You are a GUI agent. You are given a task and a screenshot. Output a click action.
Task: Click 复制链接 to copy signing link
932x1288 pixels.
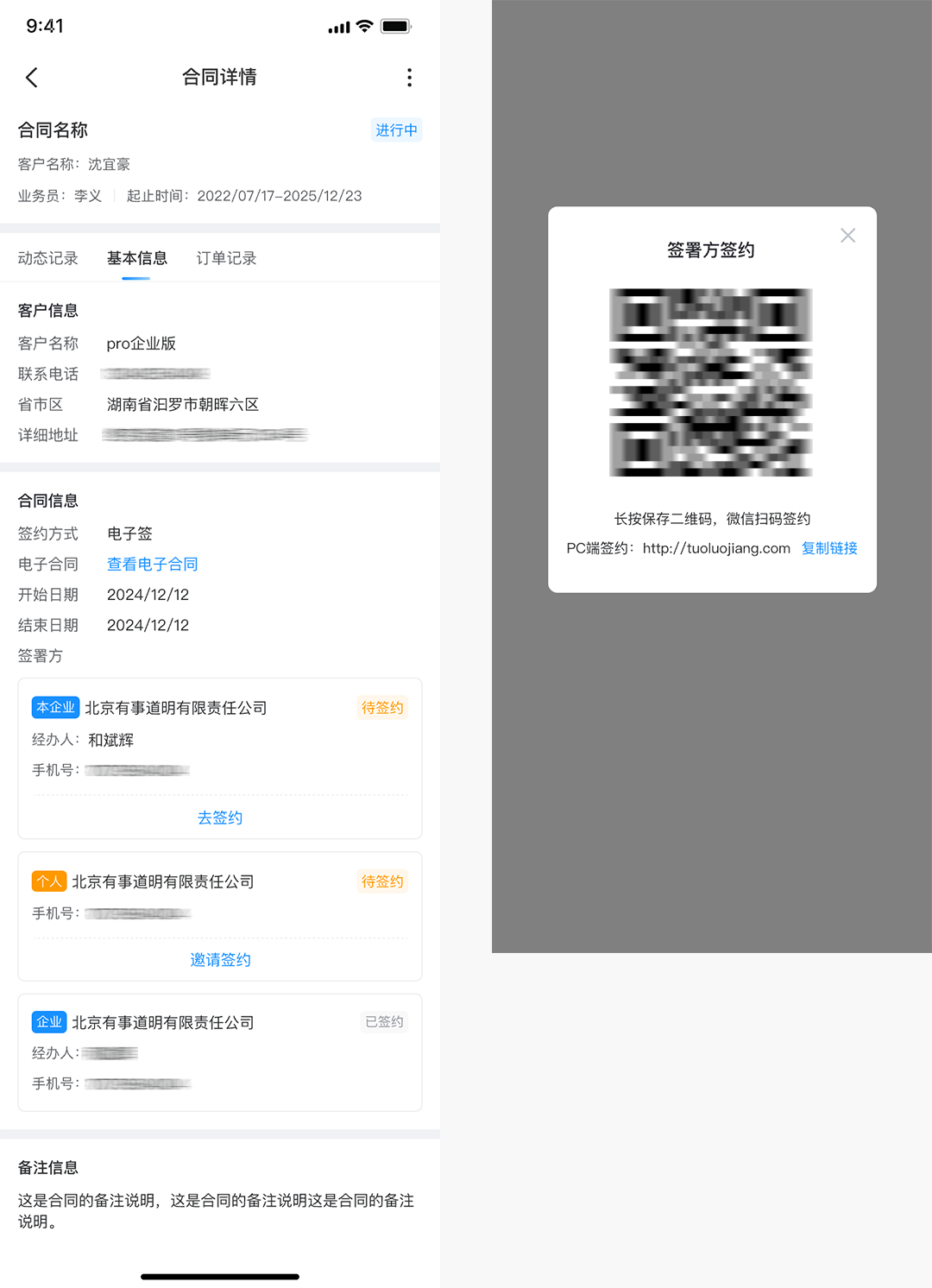click(828, 548)
